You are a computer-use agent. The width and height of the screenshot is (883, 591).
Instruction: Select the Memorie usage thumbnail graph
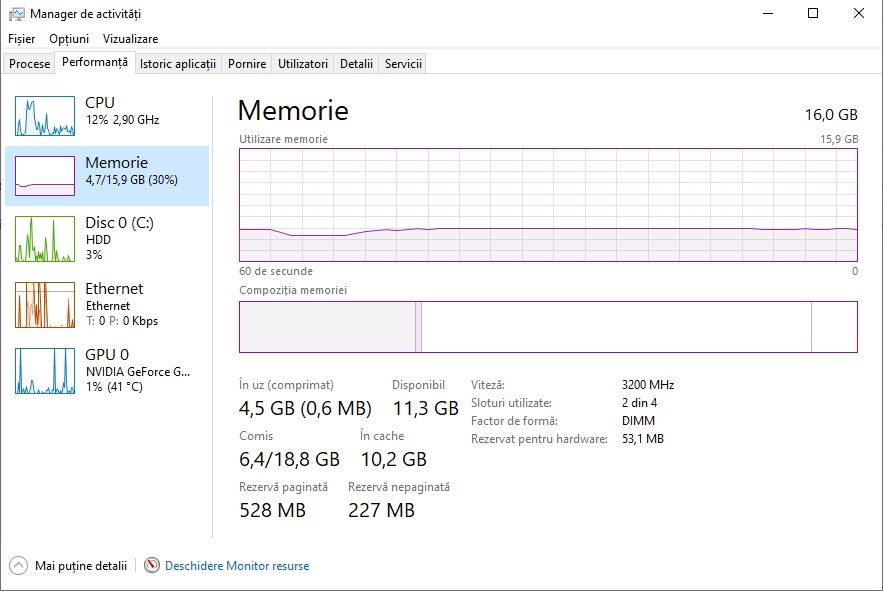(x=45, y=176)
